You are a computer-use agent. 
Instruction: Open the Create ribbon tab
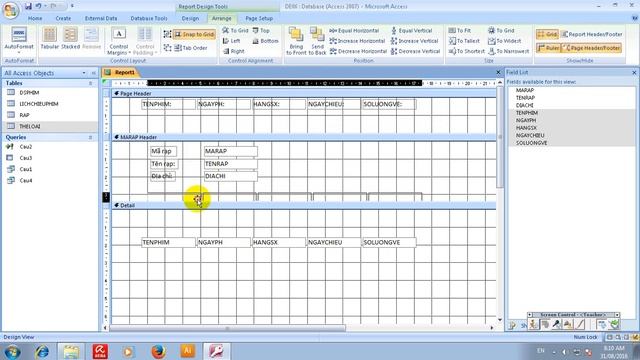point(63,18)
